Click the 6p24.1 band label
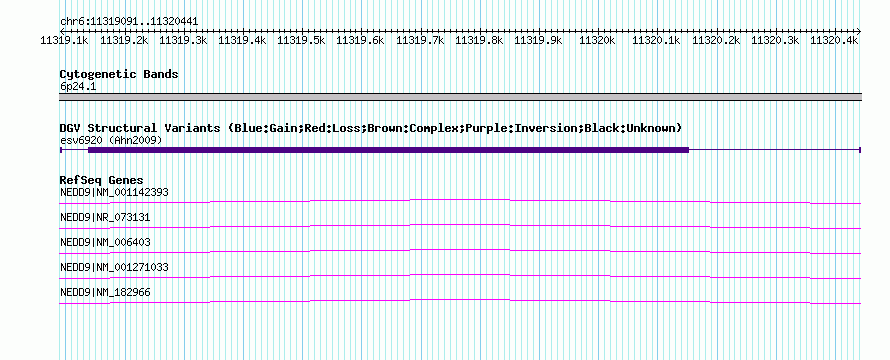Viewport: 890px width, 360px height. [79, 86]
